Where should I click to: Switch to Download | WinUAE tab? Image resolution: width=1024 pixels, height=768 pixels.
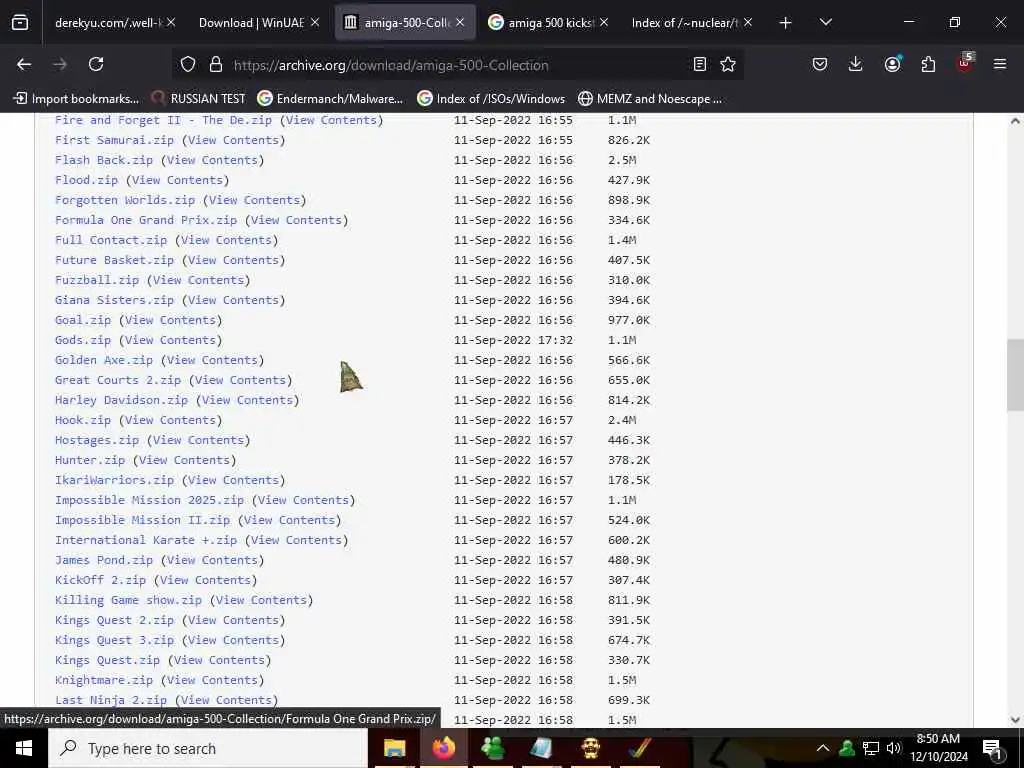click(x=251, y=23)
